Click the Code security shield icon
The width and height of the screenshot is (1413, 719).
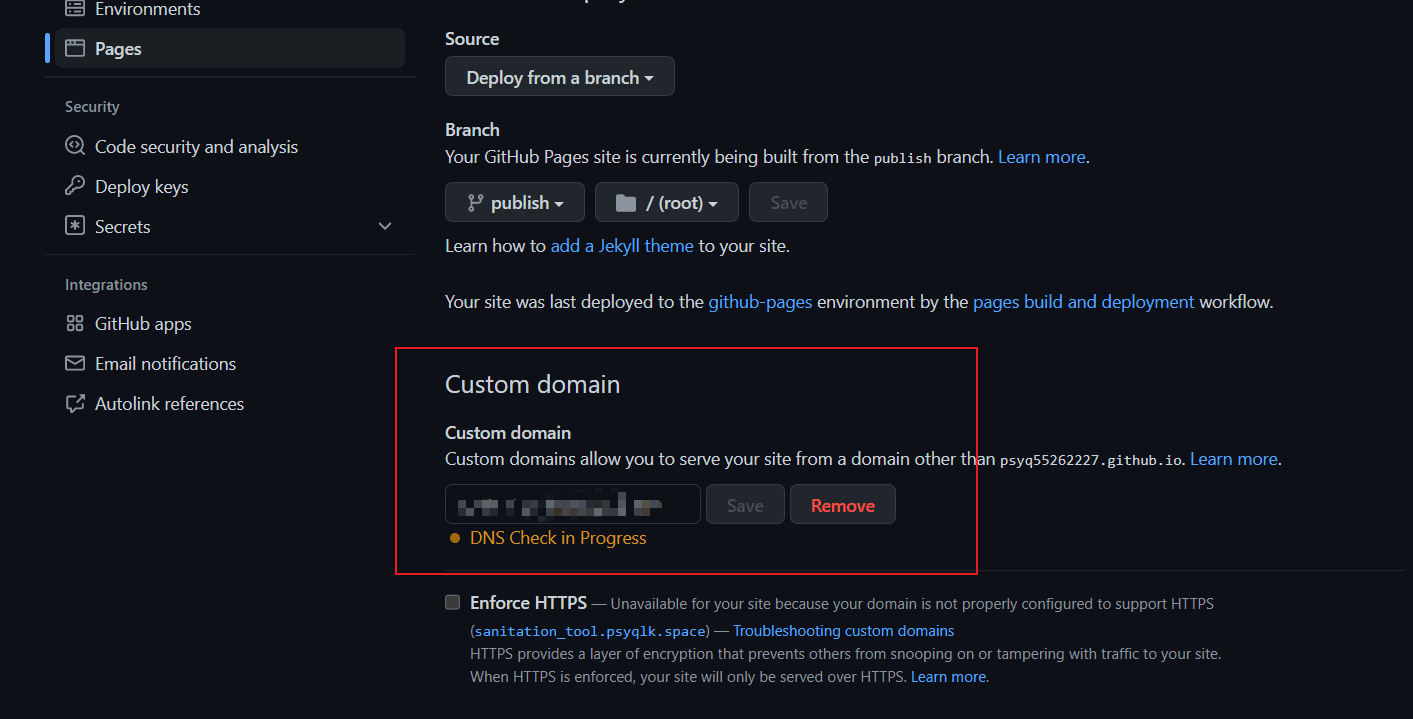pos(75,146)
